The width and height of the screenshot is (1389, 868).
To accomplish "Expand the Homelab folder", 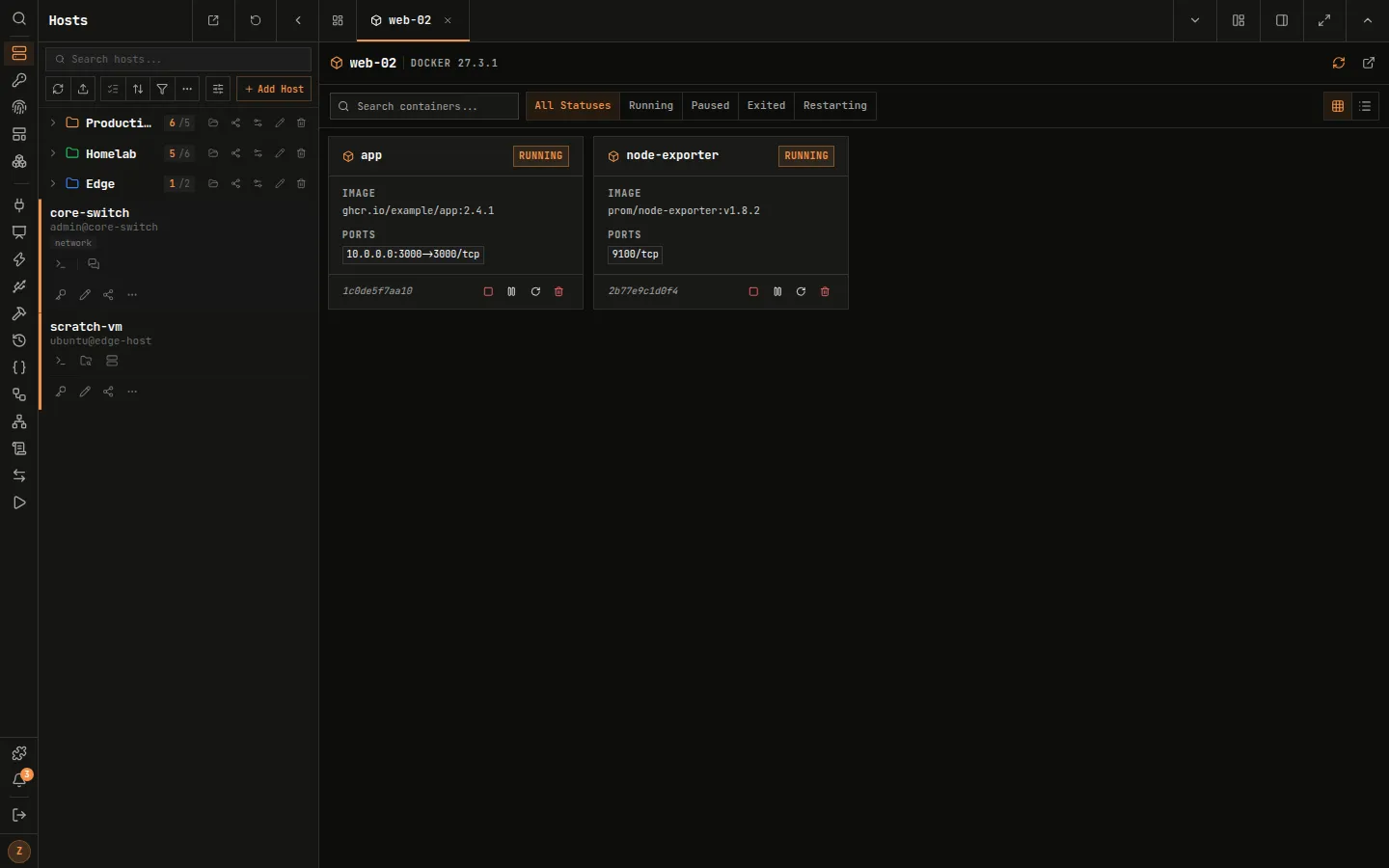I will (x=53, y=153).
